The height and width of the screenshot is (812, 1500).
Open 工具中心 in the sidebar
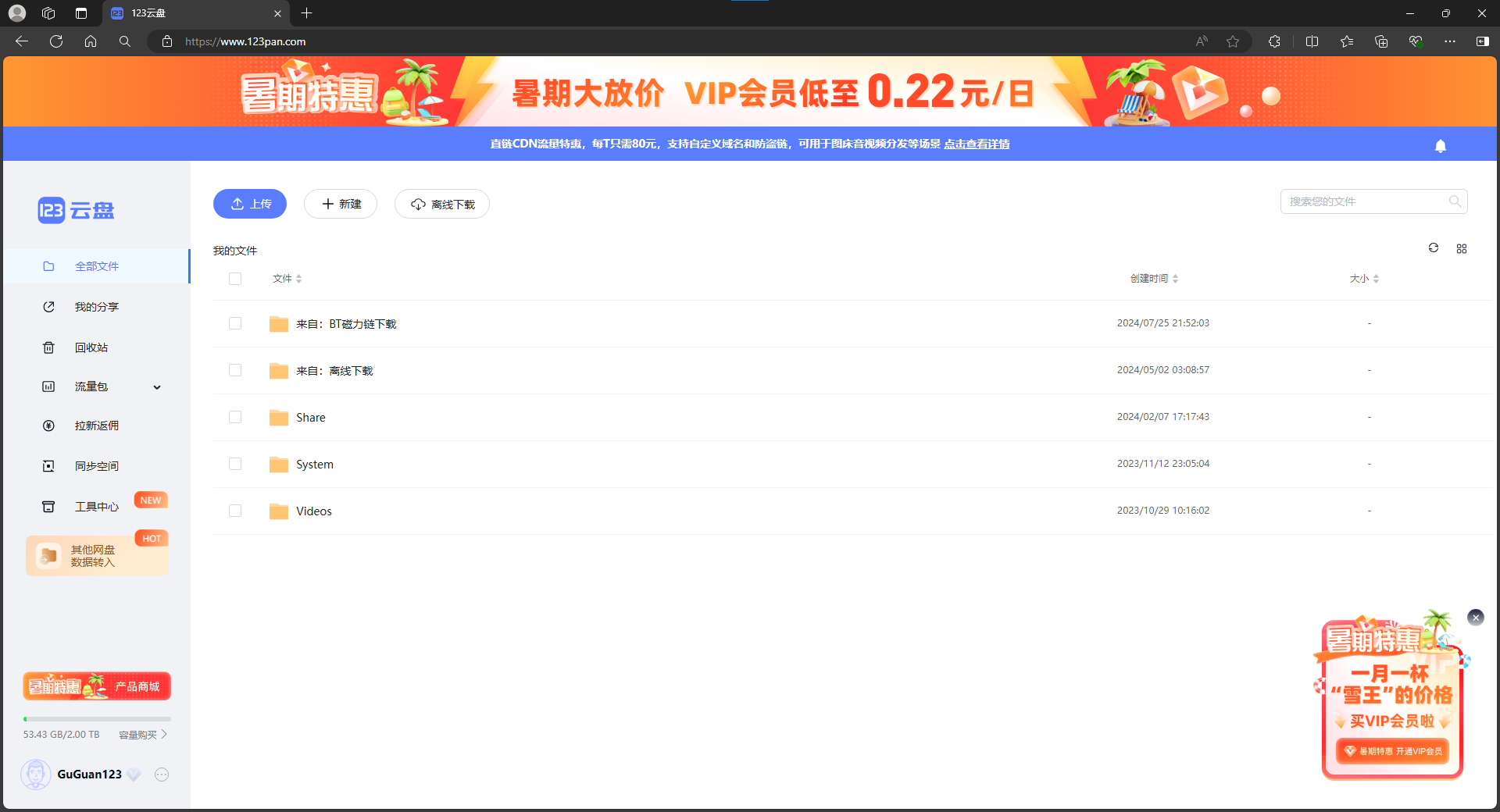point(96,507)
